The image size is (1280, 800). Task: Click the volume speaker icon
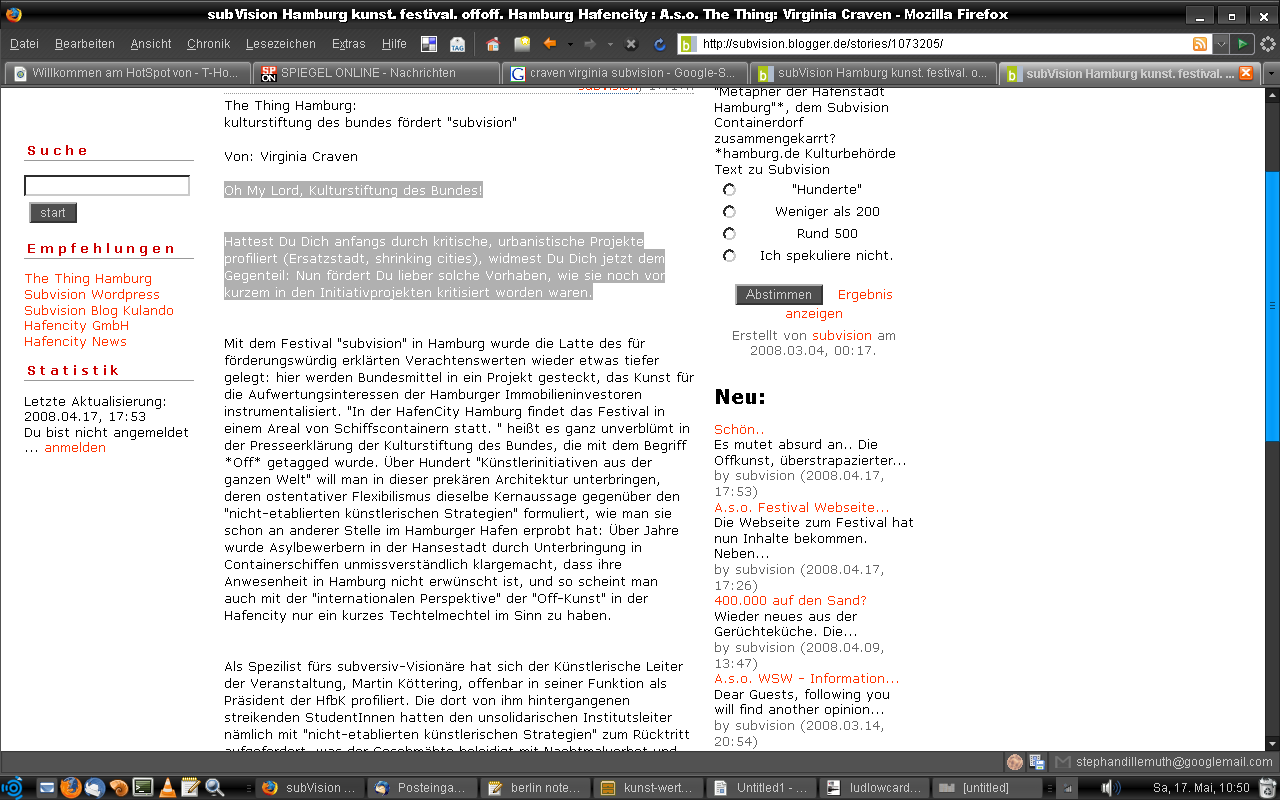point(1110,787)
